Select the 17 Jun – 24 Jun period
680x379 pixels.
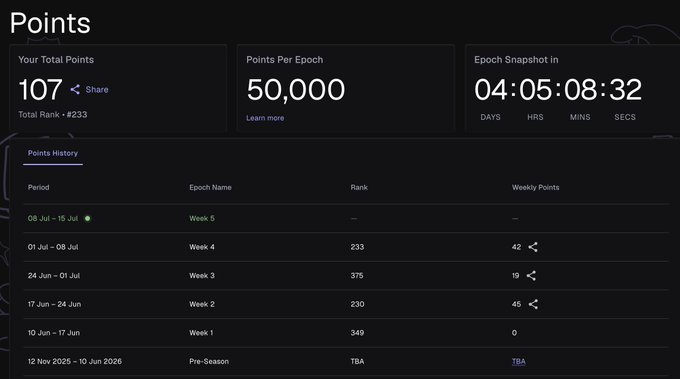[54, 304]
